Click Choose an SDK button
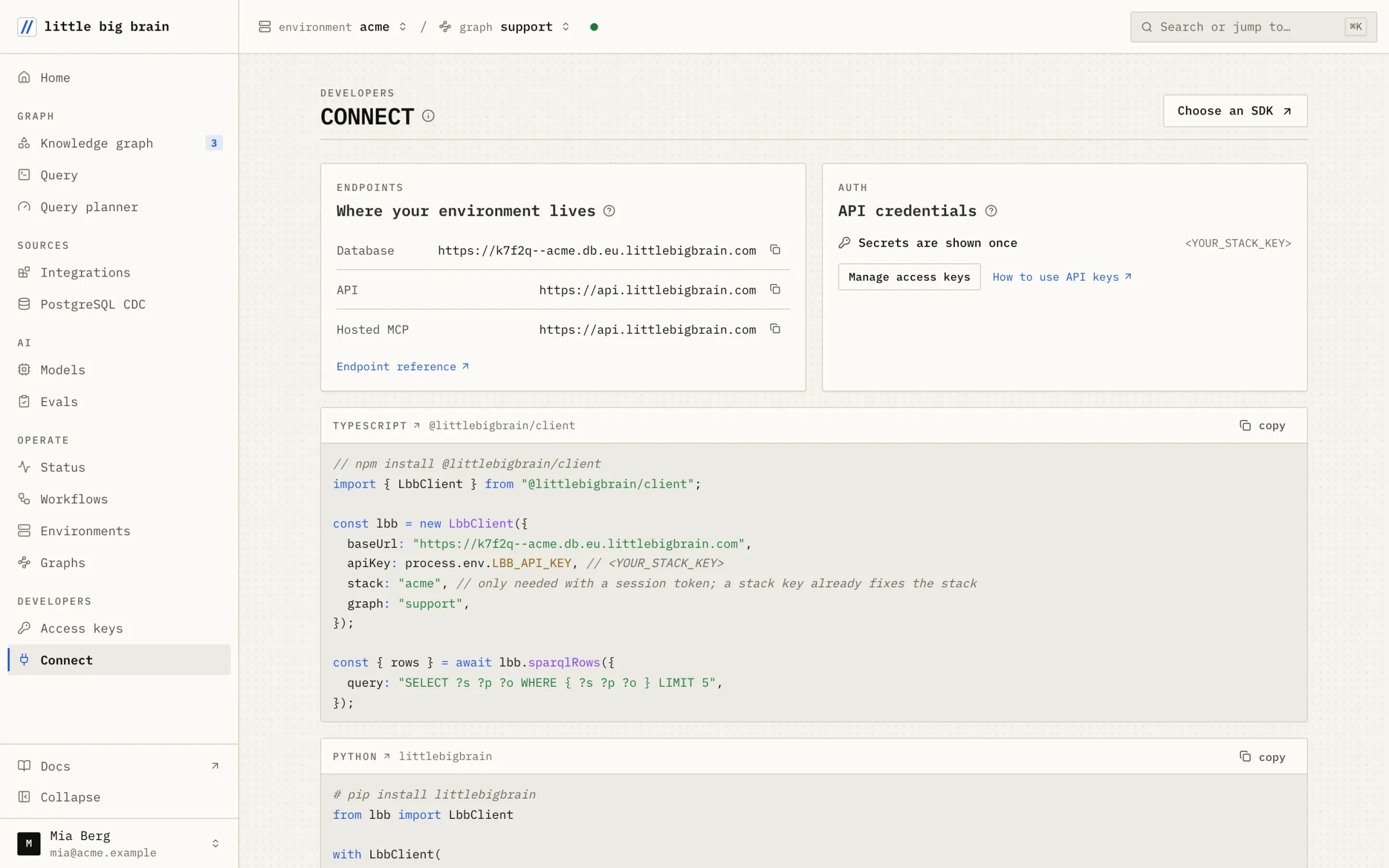 tap(1235, 111)
